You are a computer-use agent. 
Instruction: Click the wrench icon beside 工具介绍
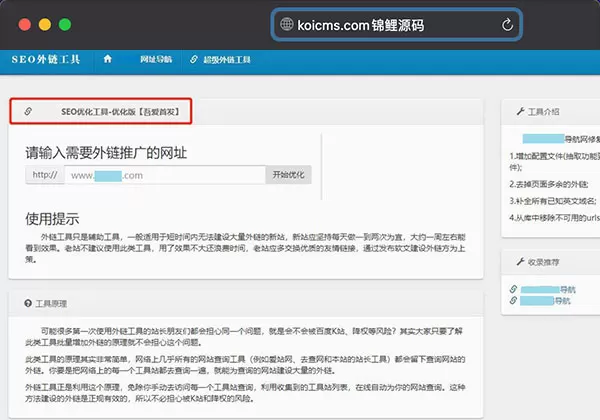coord(520,111)
